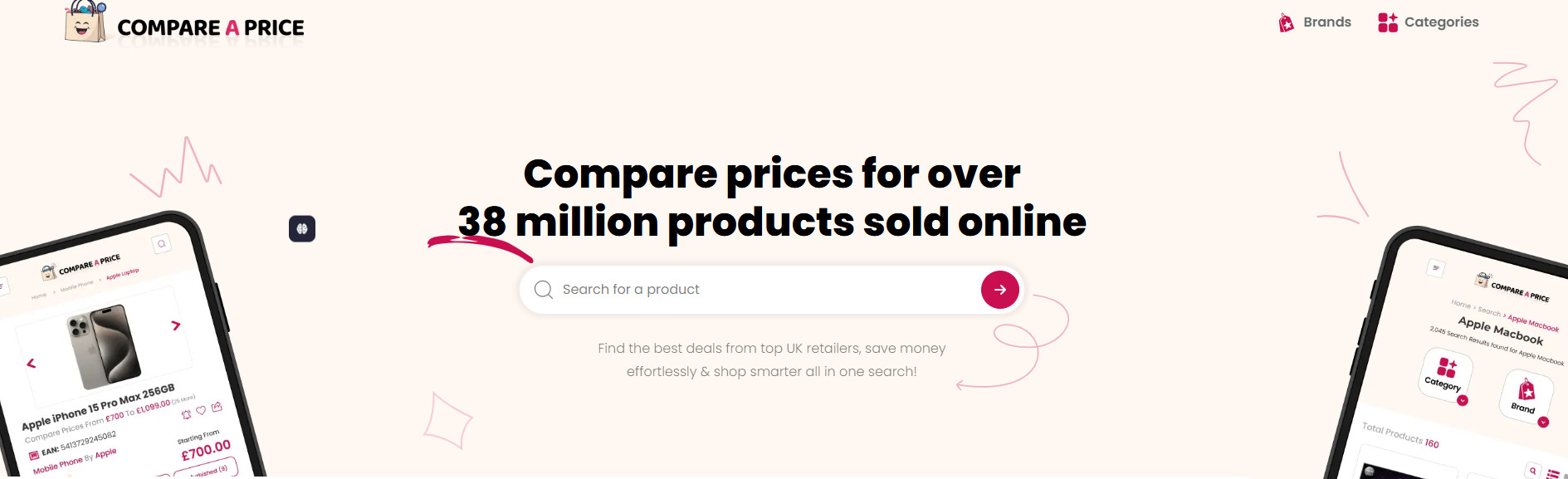Tap next arrow on iPhone mockup image
The width and height of the screenshot is (1568, 479).
175,325
